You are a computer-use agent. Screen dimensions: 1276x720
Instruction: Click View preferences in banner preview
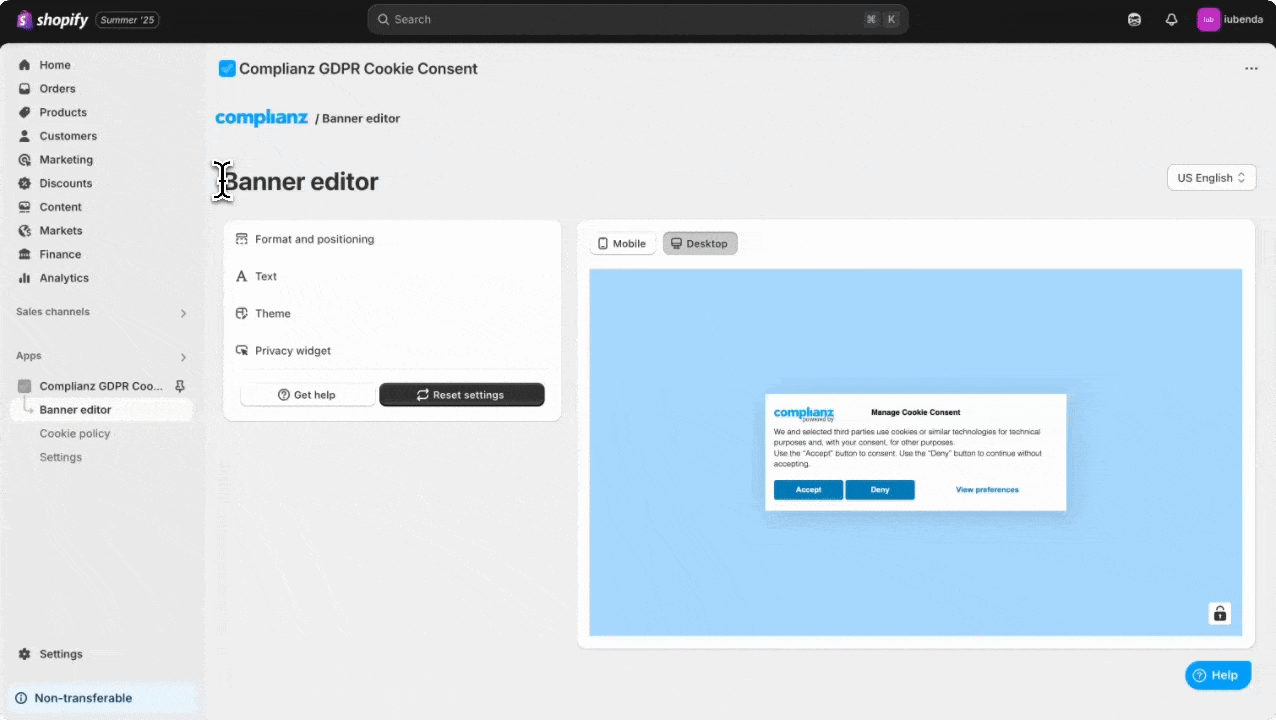(987, 490)
